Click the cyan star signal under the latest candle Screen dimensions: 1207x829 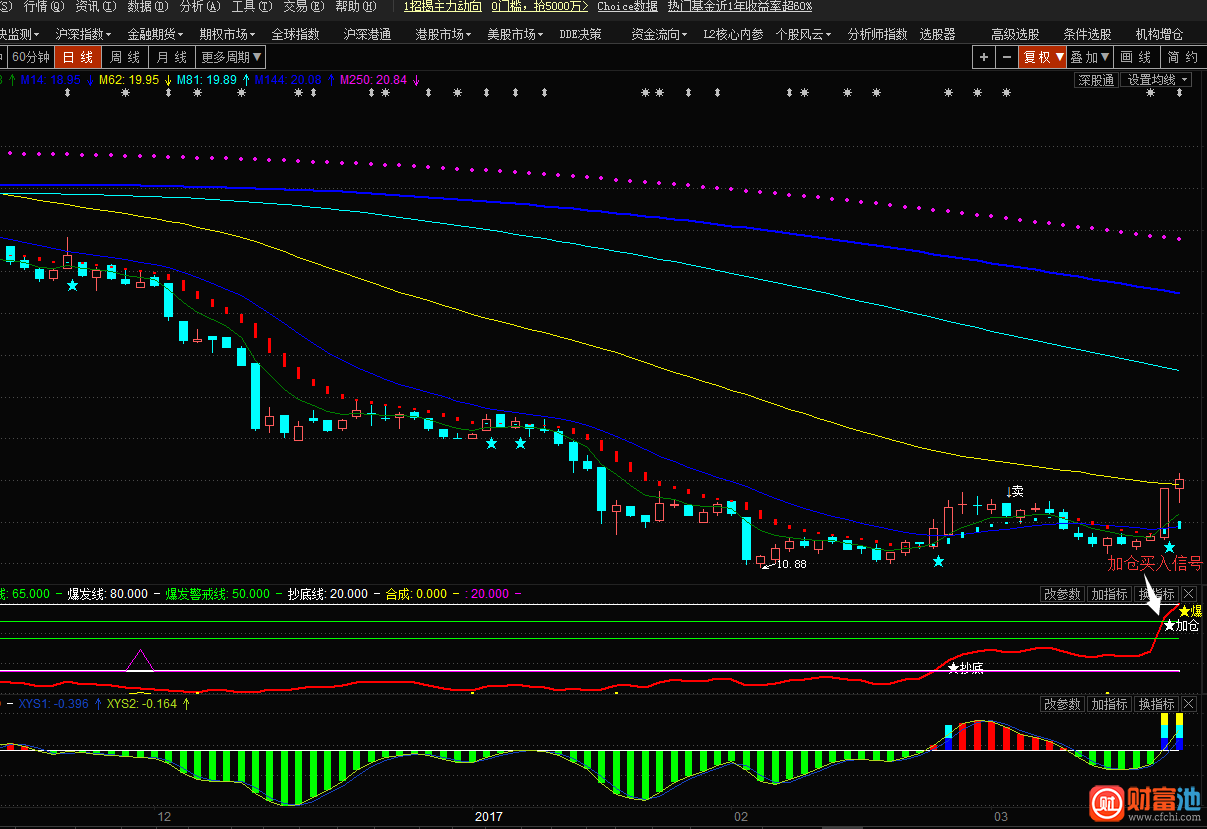point(1169,548)
